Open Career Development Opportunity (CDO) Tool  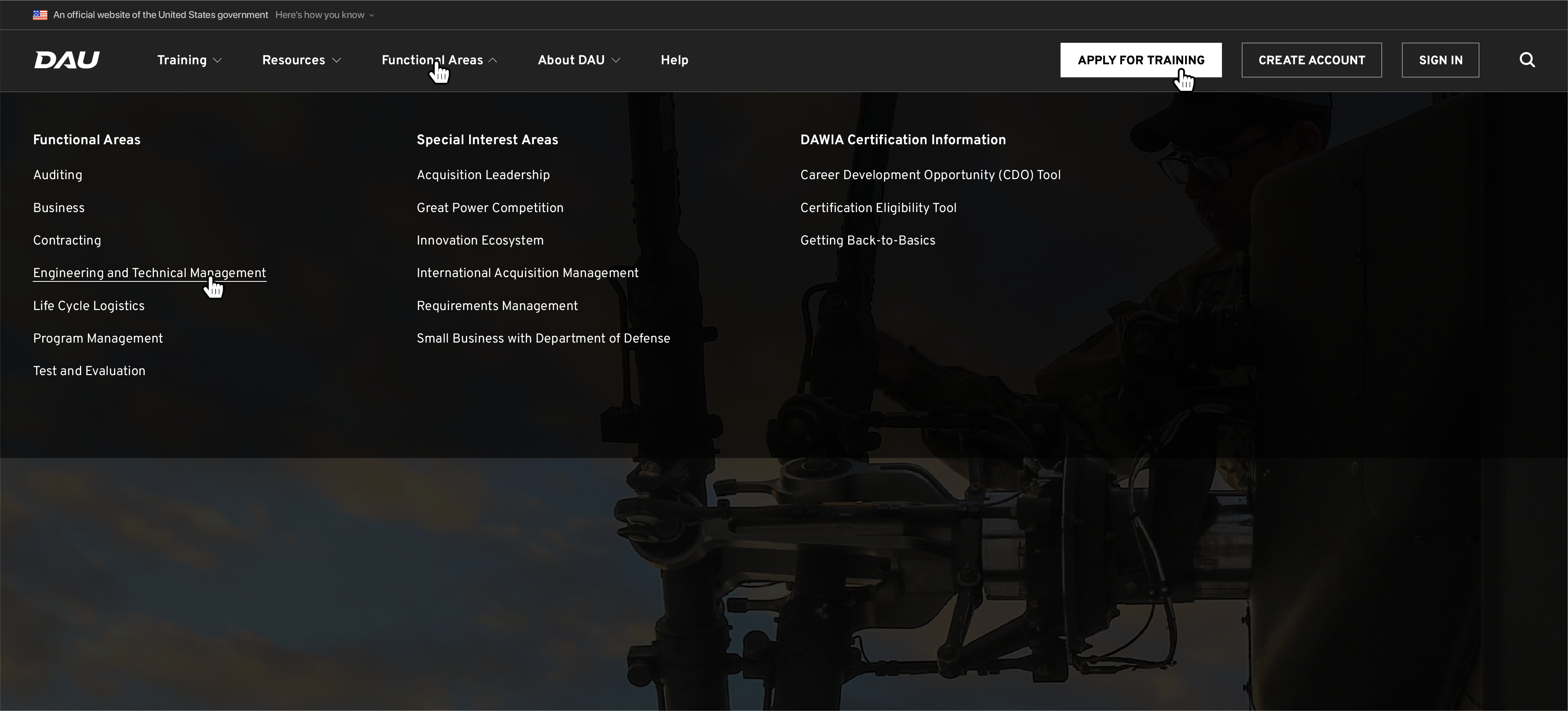click(931, 175)
